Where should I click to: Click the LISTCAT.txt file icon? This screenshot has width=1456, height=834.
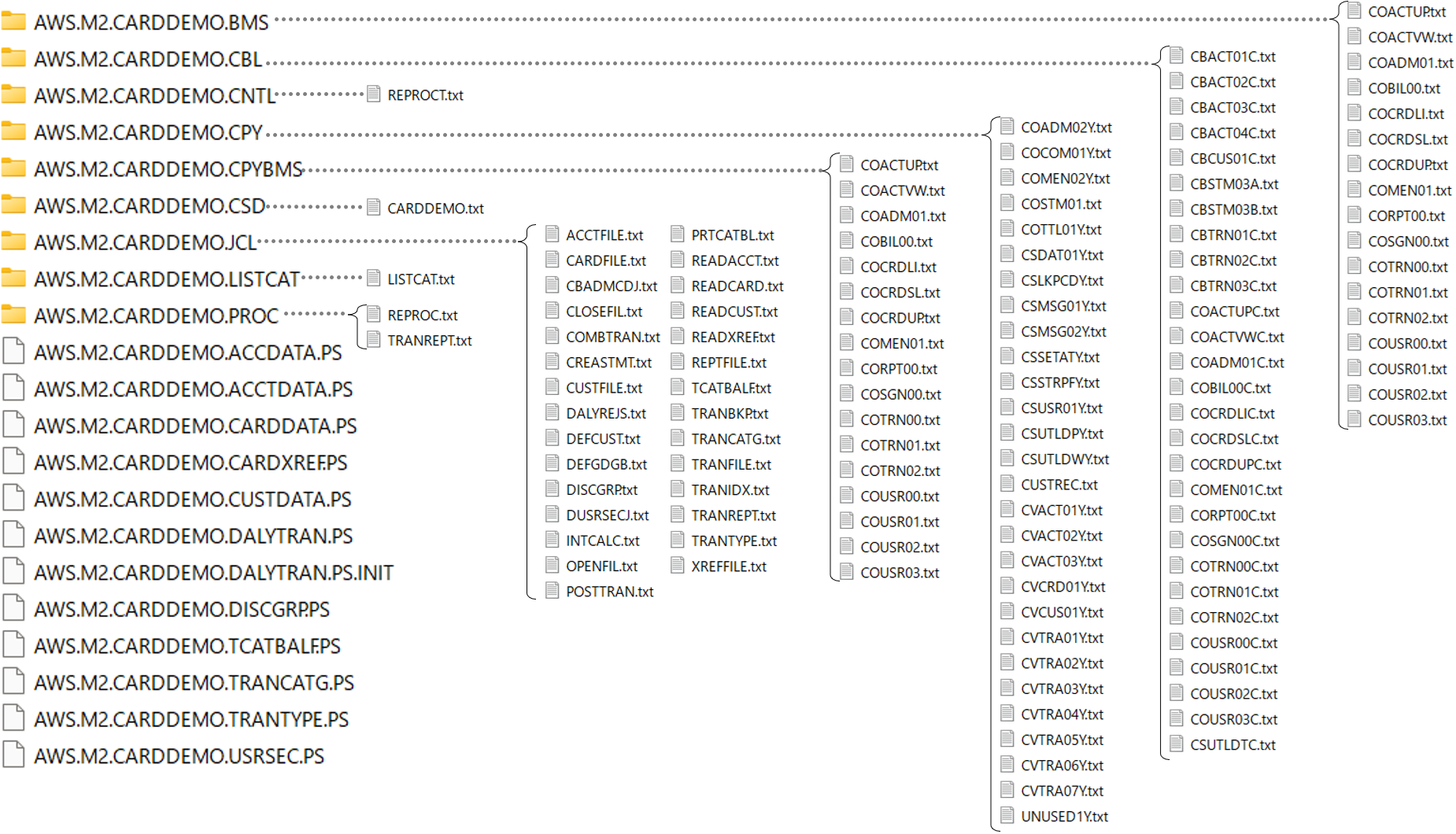374,279
